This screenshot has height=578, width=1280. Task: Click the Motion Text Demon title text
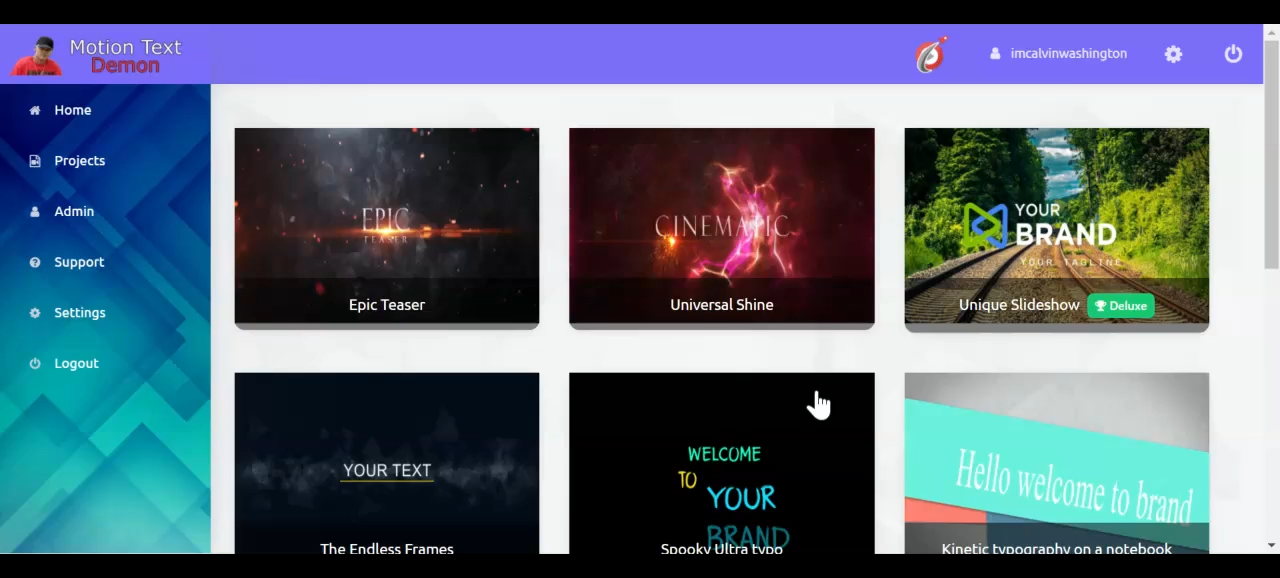125,56
